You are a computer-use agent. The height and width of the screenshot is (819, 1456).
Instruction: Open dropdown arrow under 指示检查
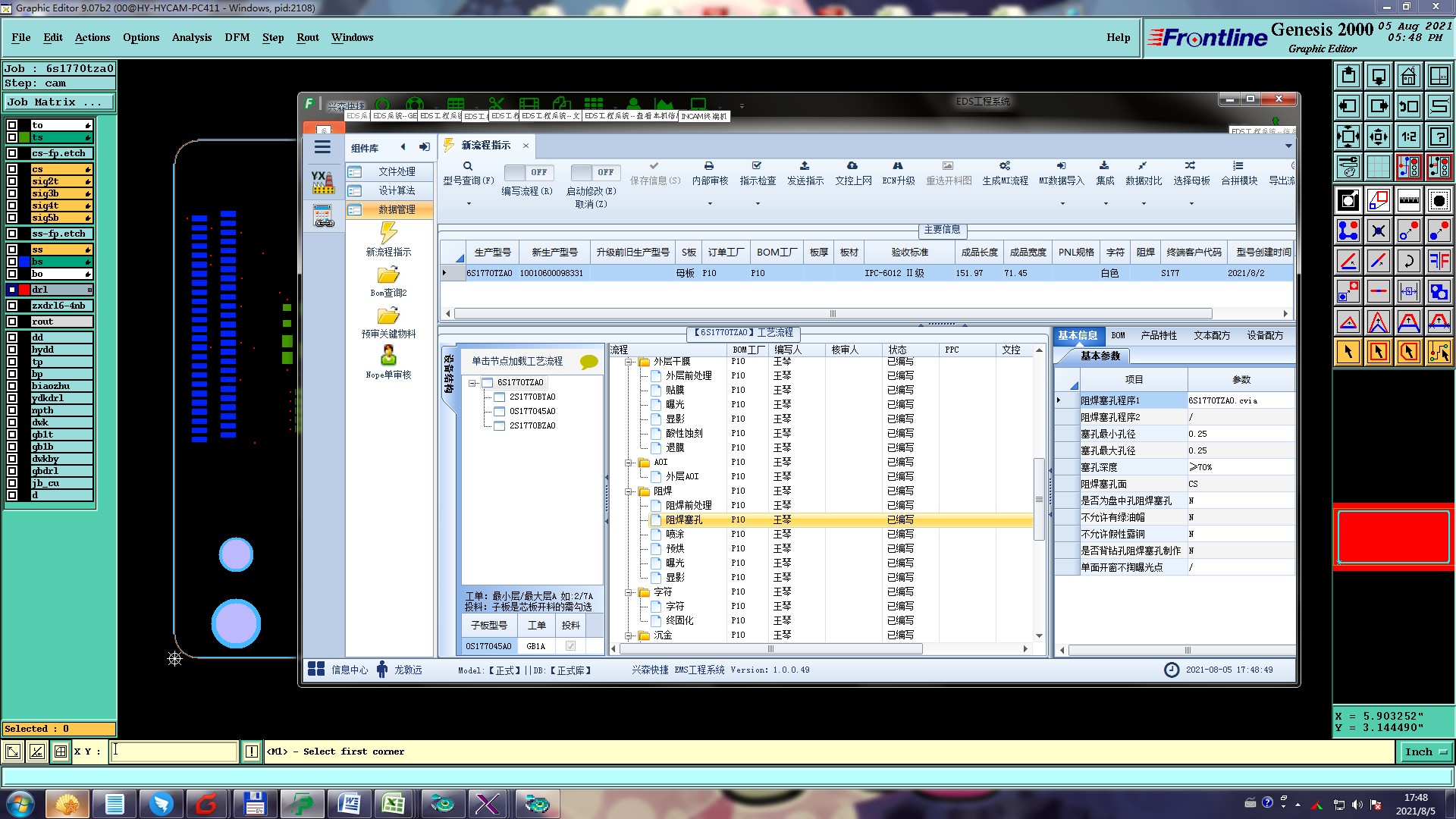click(758, 203)
